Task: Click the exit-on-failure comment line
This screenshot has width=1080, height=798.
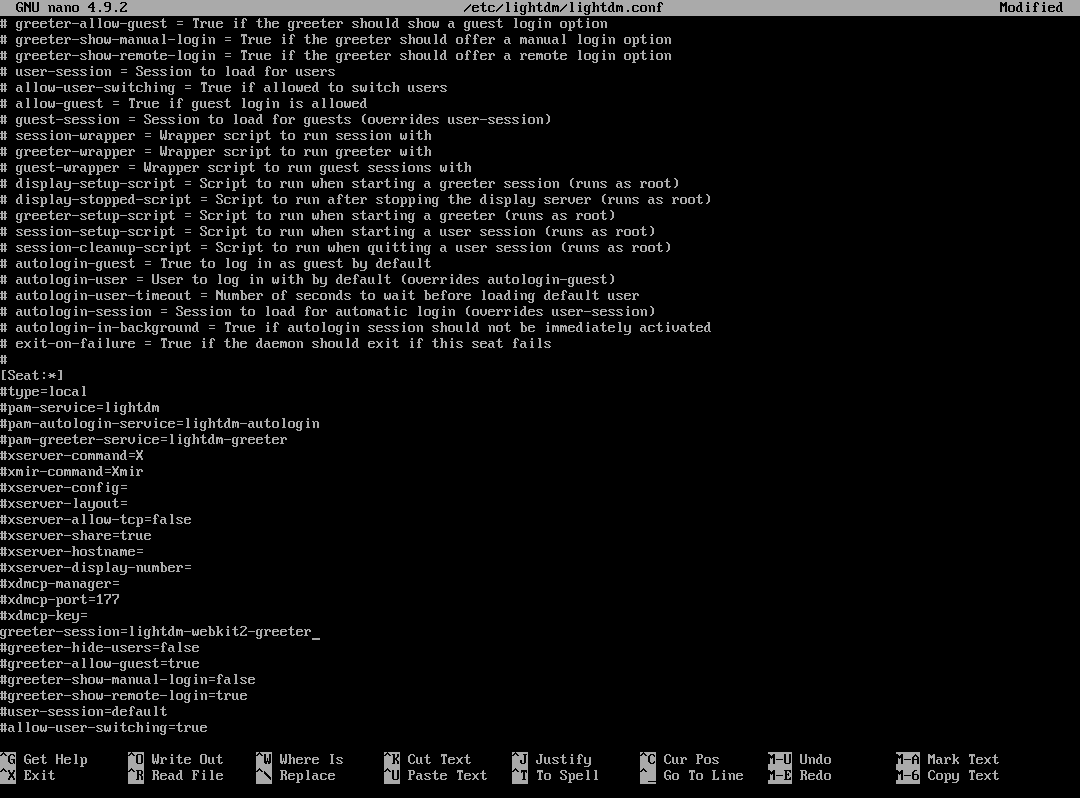Action: tap(276, 343)
